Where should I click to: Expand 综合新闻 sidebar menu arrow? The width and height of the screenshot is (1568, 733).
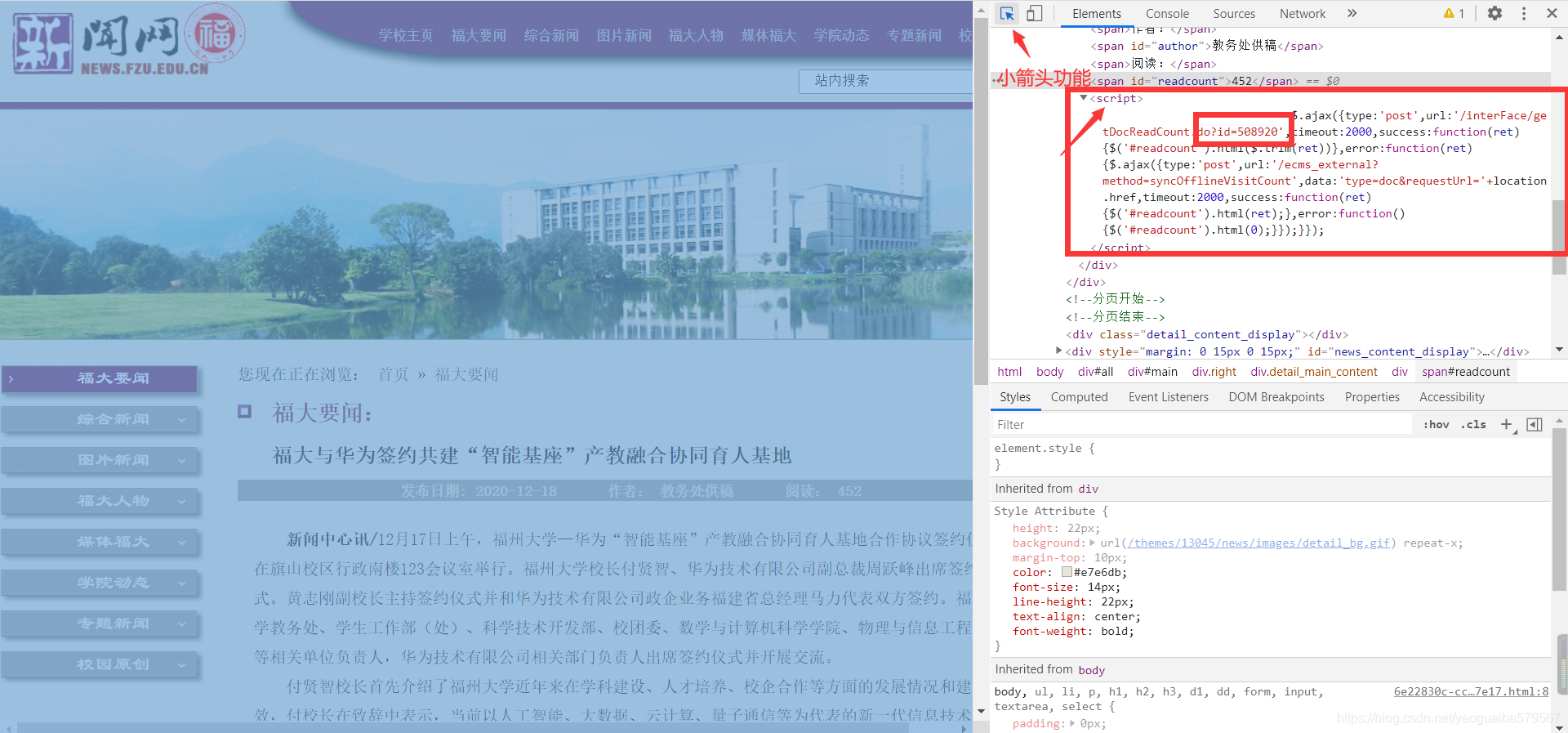point(181,419)
